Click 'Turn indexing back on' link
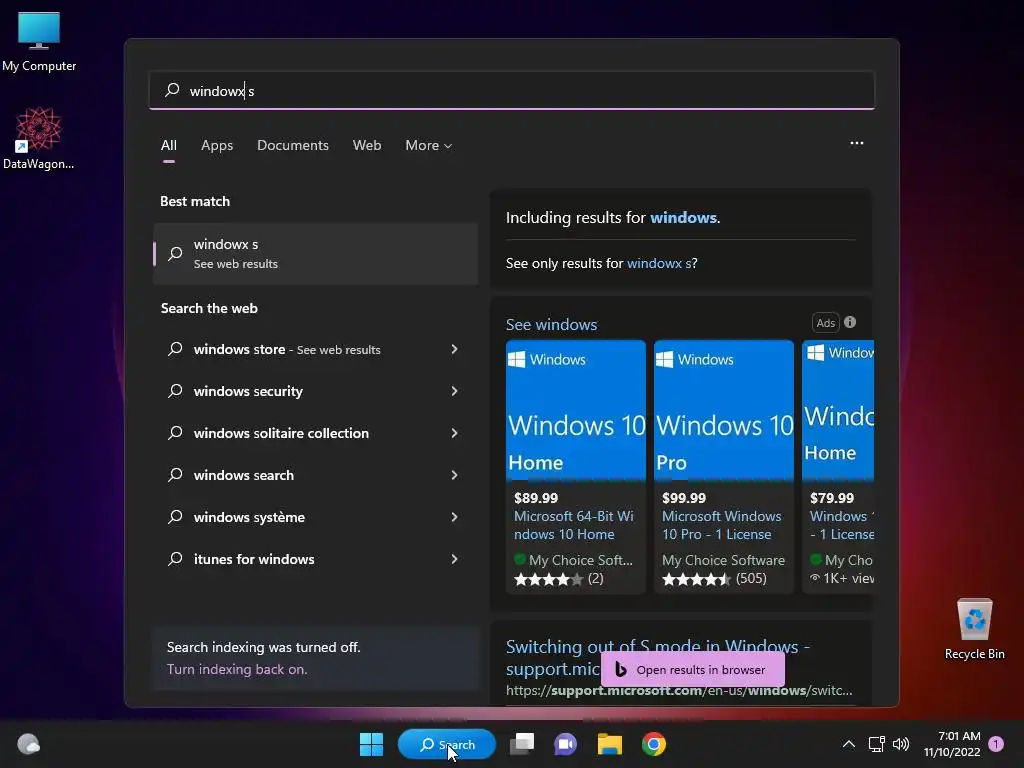 [236, 669]
